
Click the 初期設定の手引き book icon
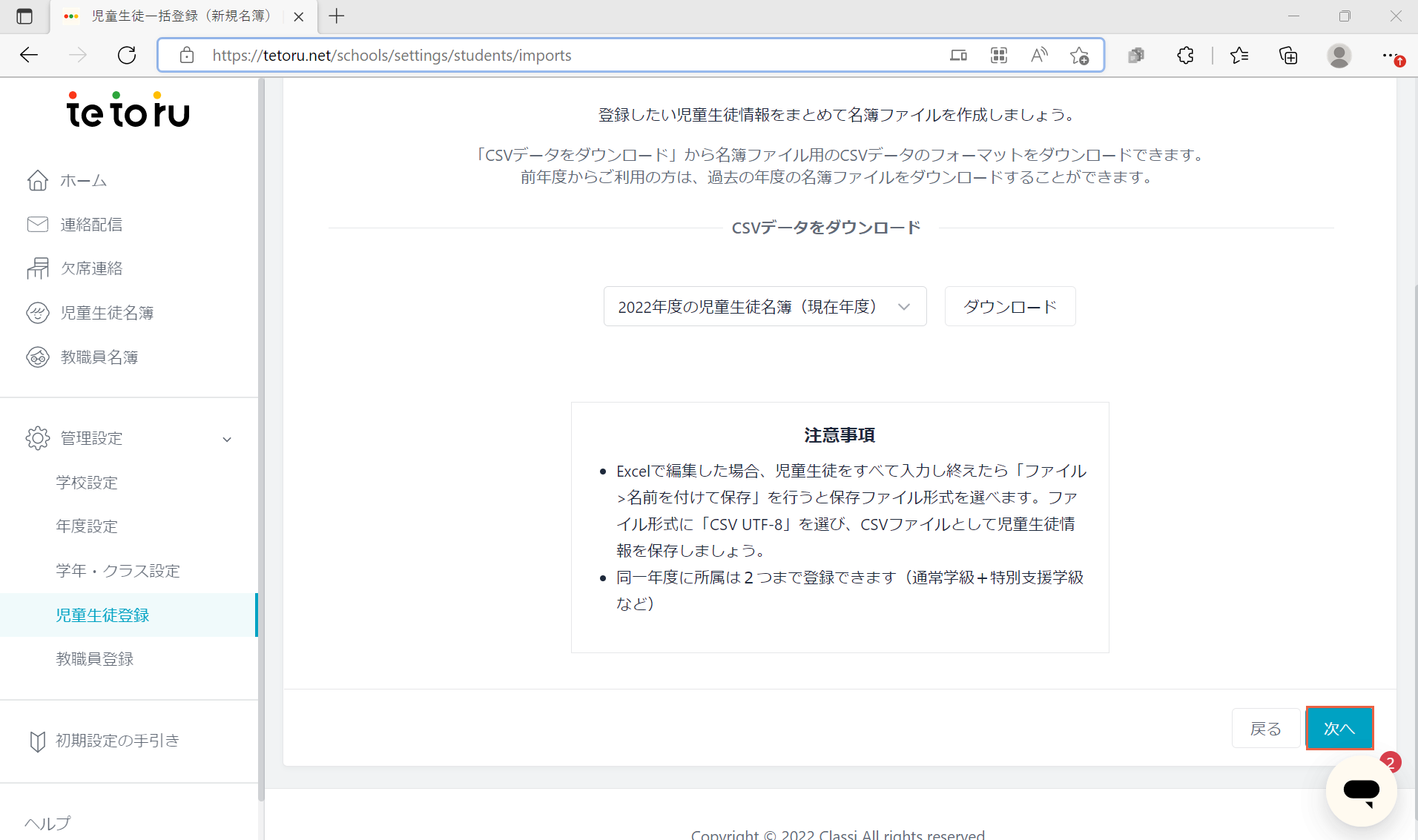coord(37,741)
